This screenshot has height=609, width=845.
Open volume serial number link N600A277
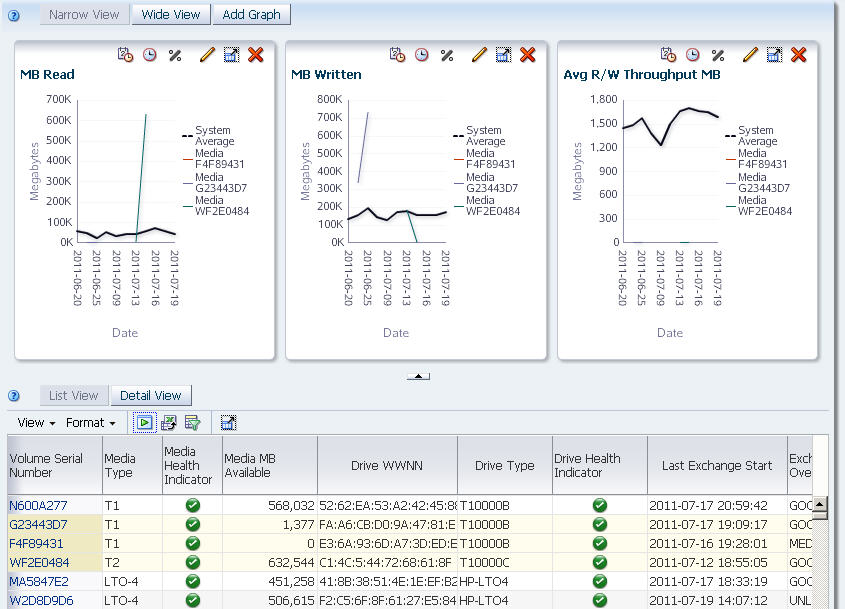[38, 506]
